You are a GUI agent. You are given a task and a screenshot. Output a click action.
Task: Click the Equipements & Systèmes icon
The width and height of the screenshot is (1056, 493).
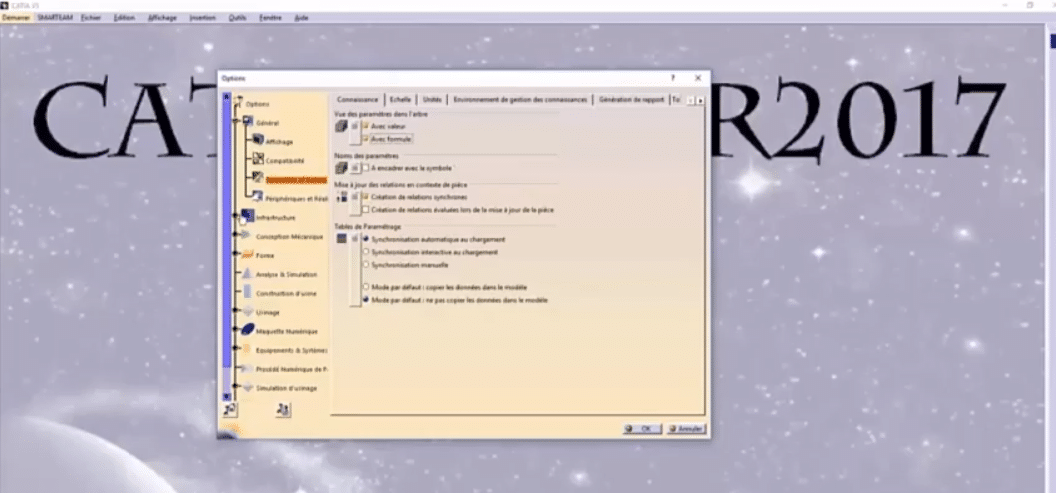pos(247,350)
